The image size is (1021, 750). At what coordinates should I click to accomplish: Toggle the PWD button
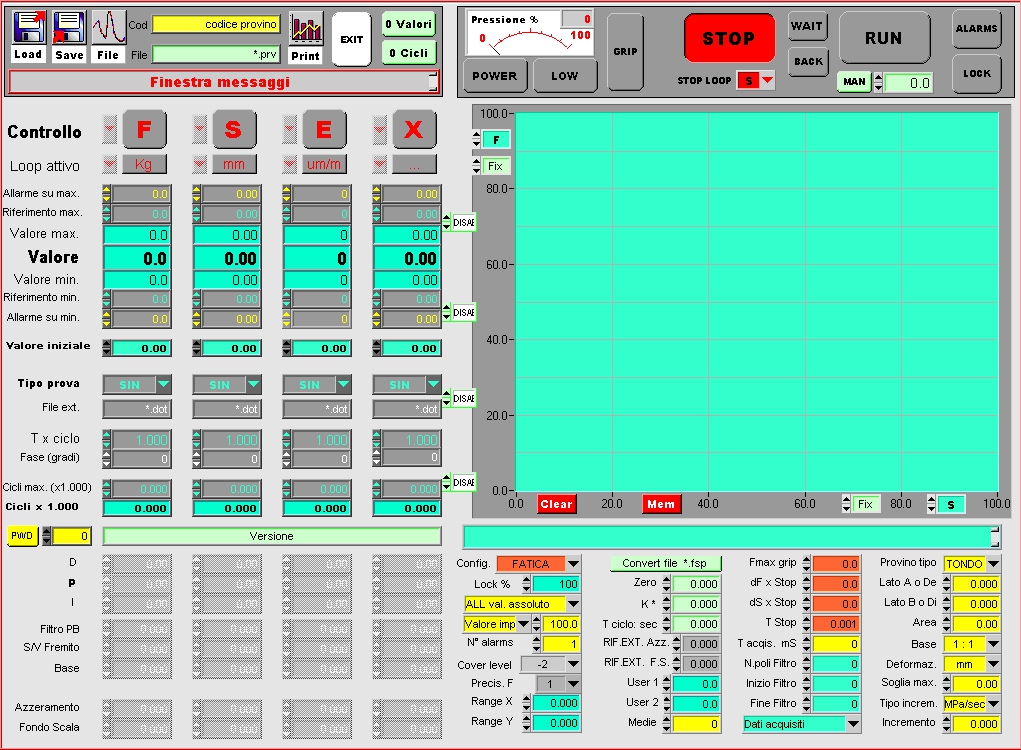pyautogui.click(x=22, y=536)
